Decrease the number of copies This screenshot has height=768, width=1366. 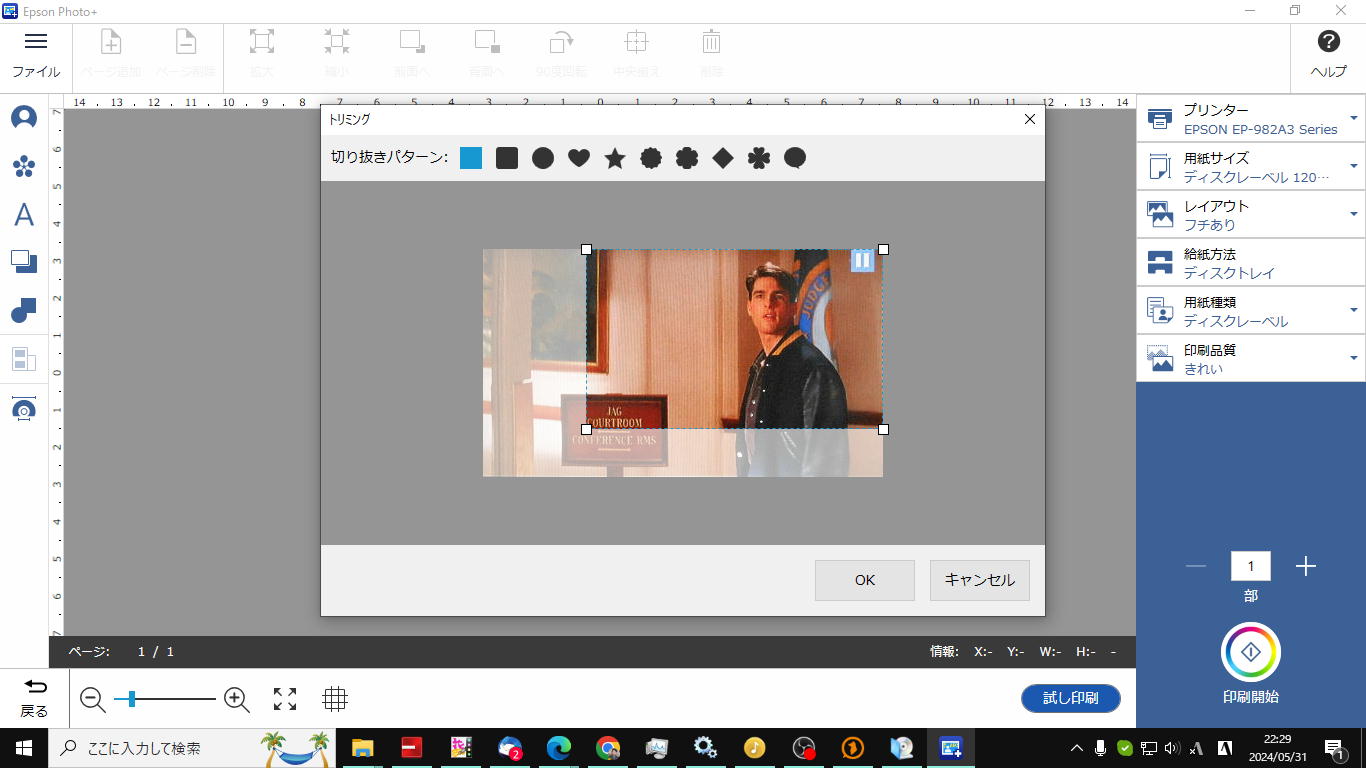tap(1196, 566)
